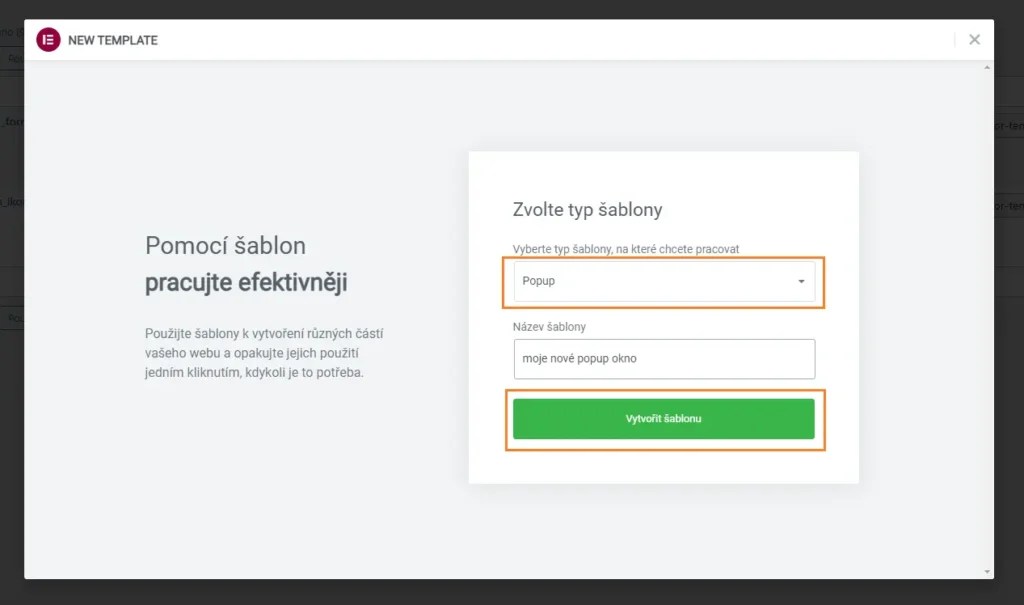This screenshot has width=1024, height=605.
Task: Close the NEW TEMPLATE dialog
Action: point(974,39)
